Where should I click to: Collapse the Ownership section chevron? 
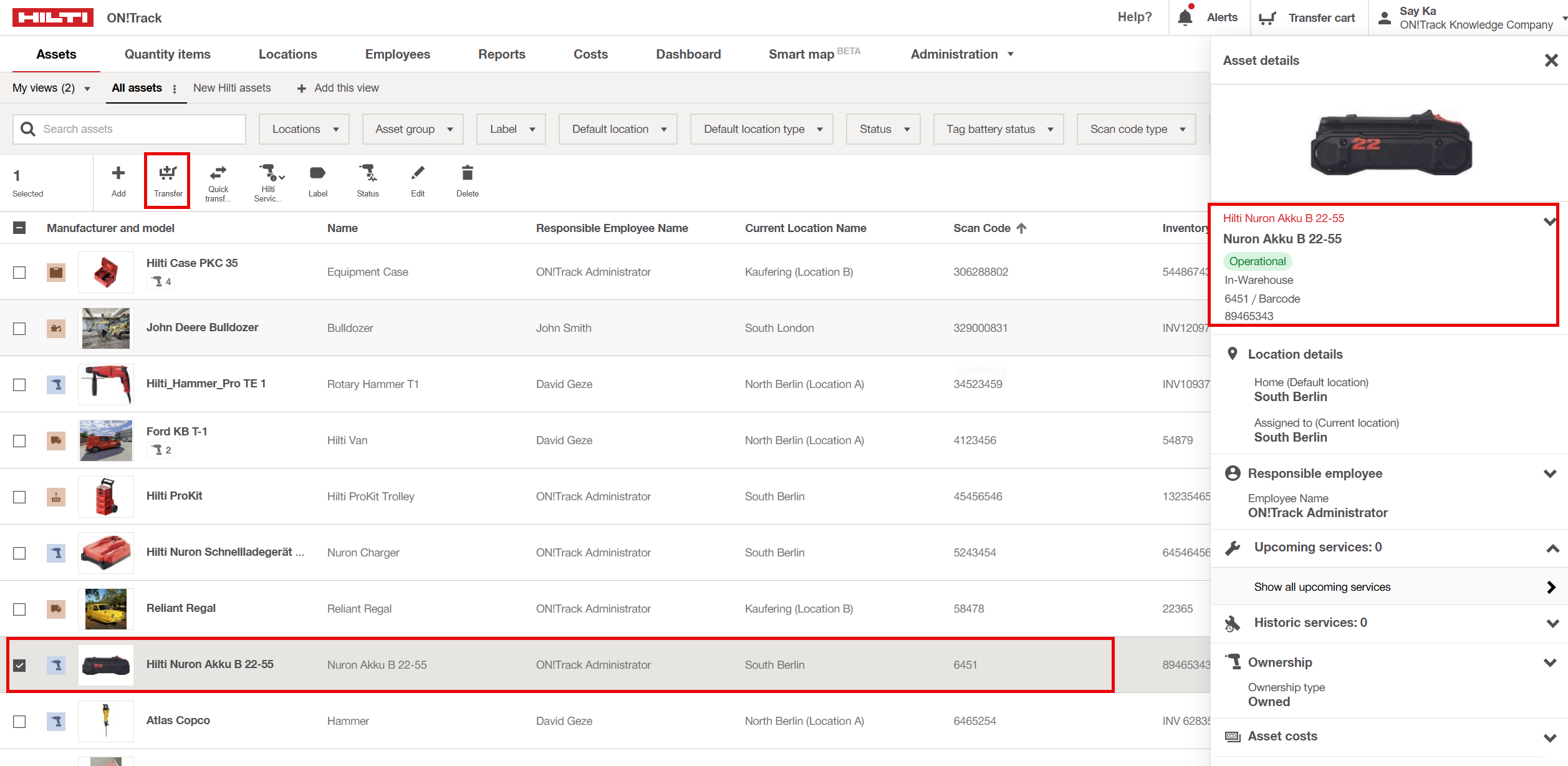(1550, 662)
